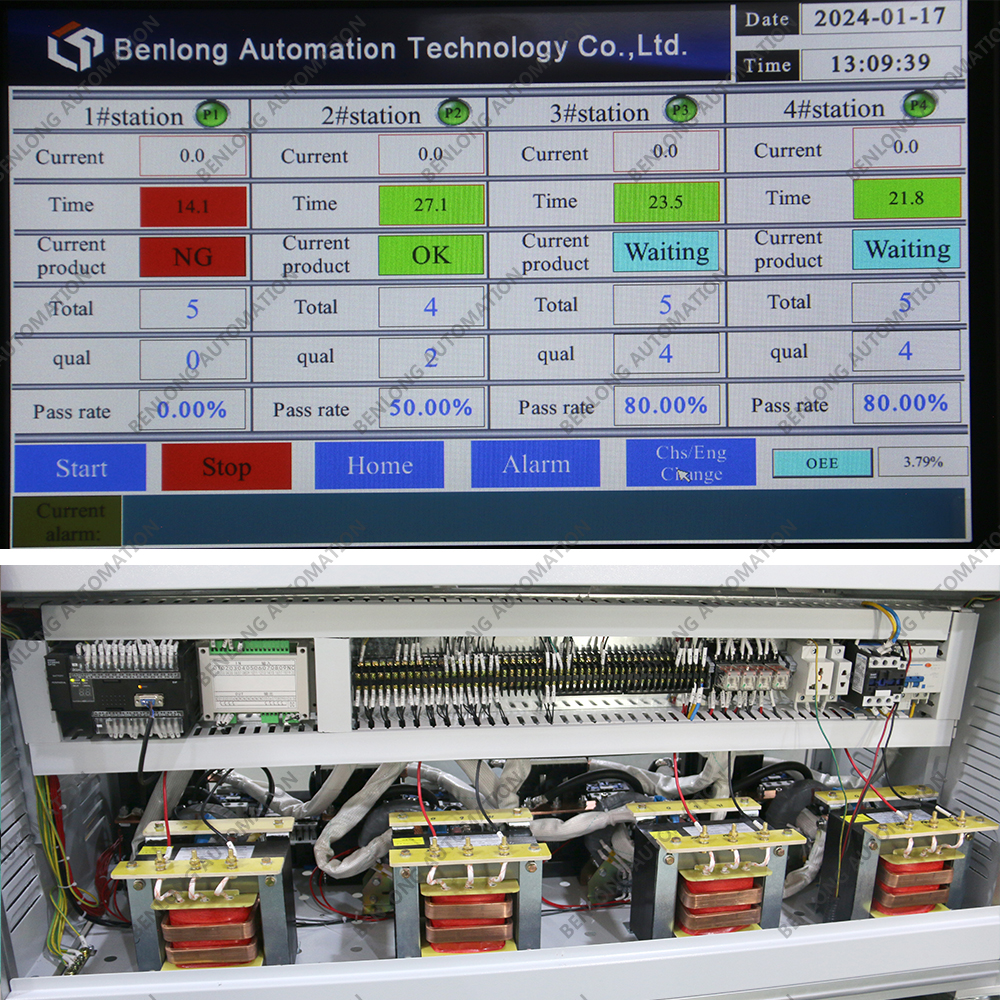Viewport: 1000px width, 1000px height.
Task: Click the green P1 indicator for 1#station
Action: 211,114
